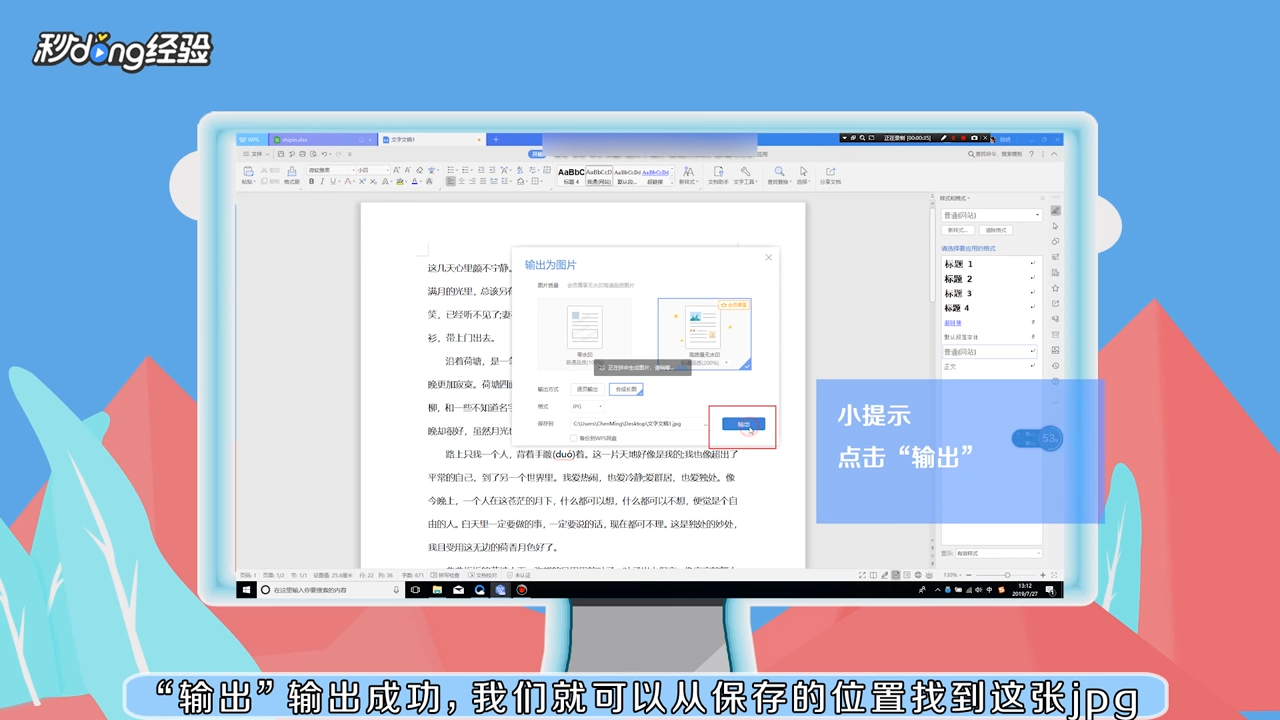Click the Windows taskbar search box
Screen dimensions: 1280x720
pos(331,590)
